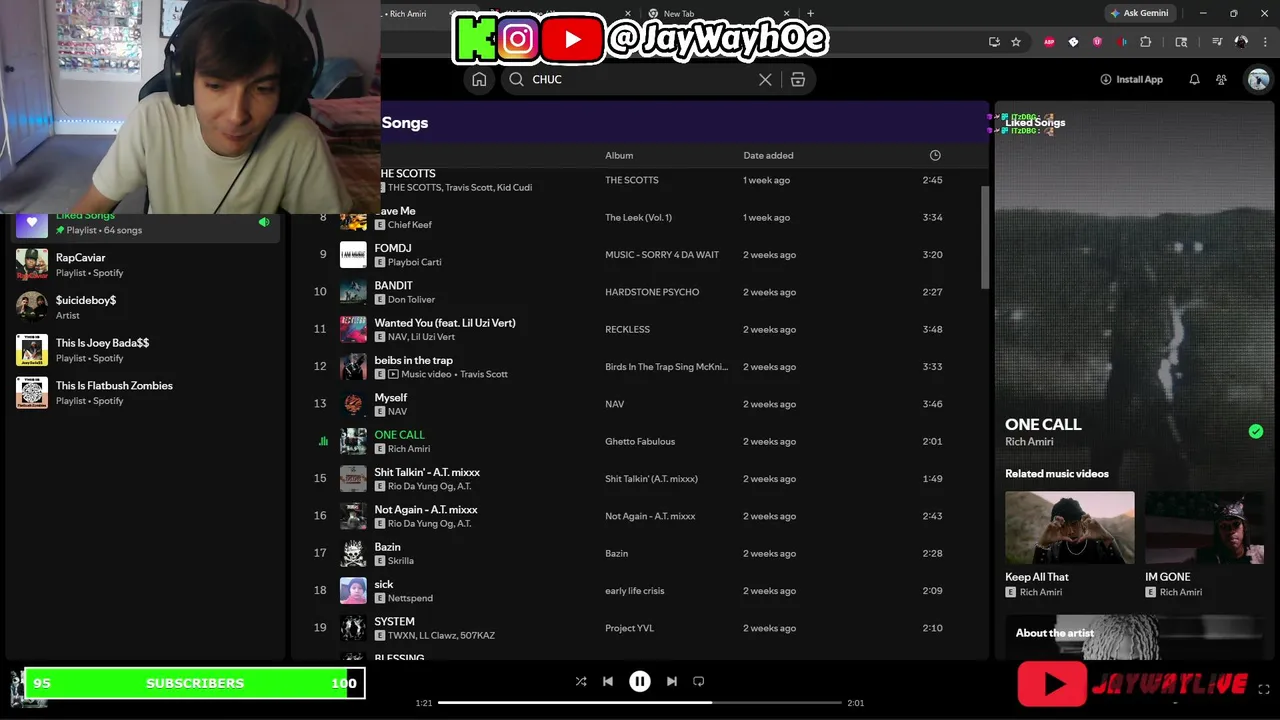This screenshot has height=720, width=1280.
Task: Bookmark page with star icon
Action: coord(1016,42)
